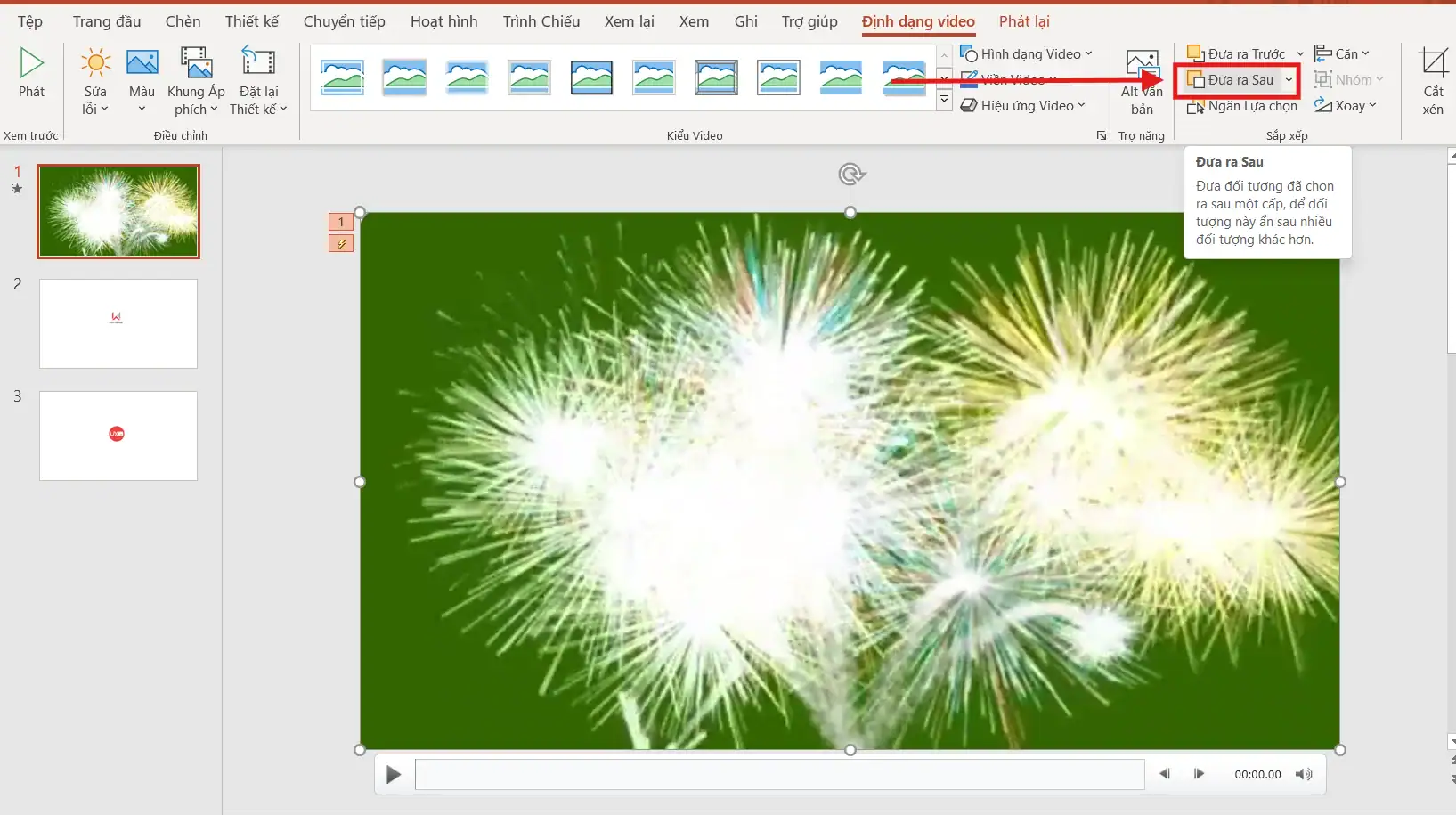Open Ngăn Lựa chọn selection pane
The image size is (1456, 815).
[1242, 106]
